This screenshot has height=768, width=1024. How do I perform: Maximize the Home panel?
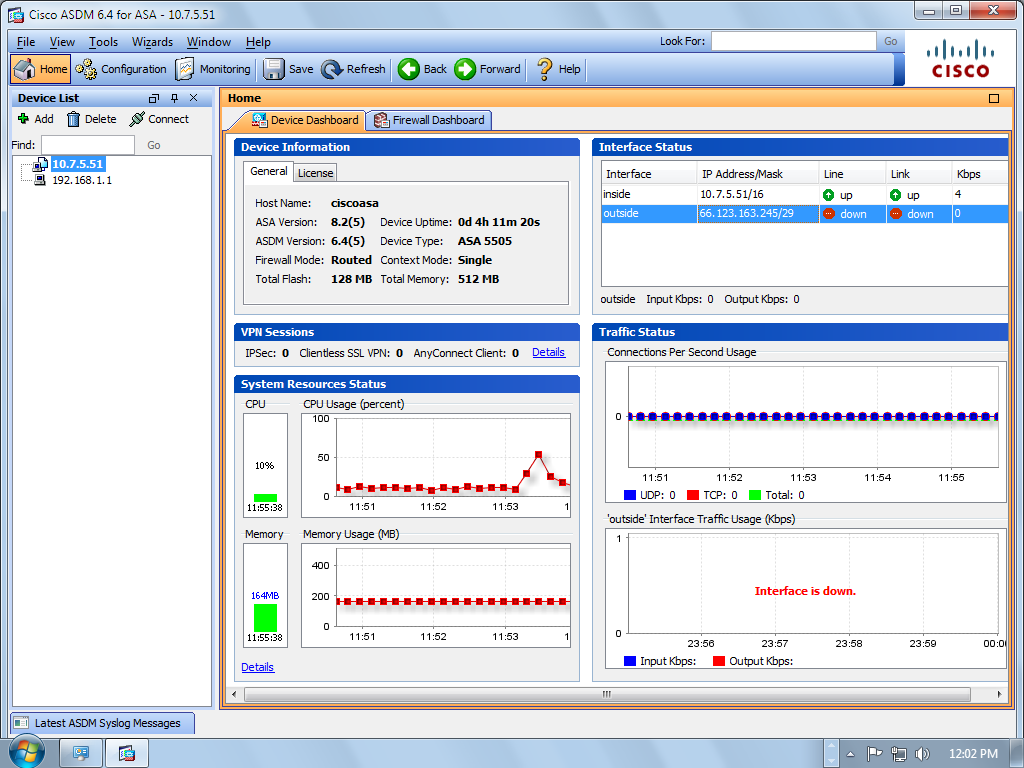tap(994, 99)
